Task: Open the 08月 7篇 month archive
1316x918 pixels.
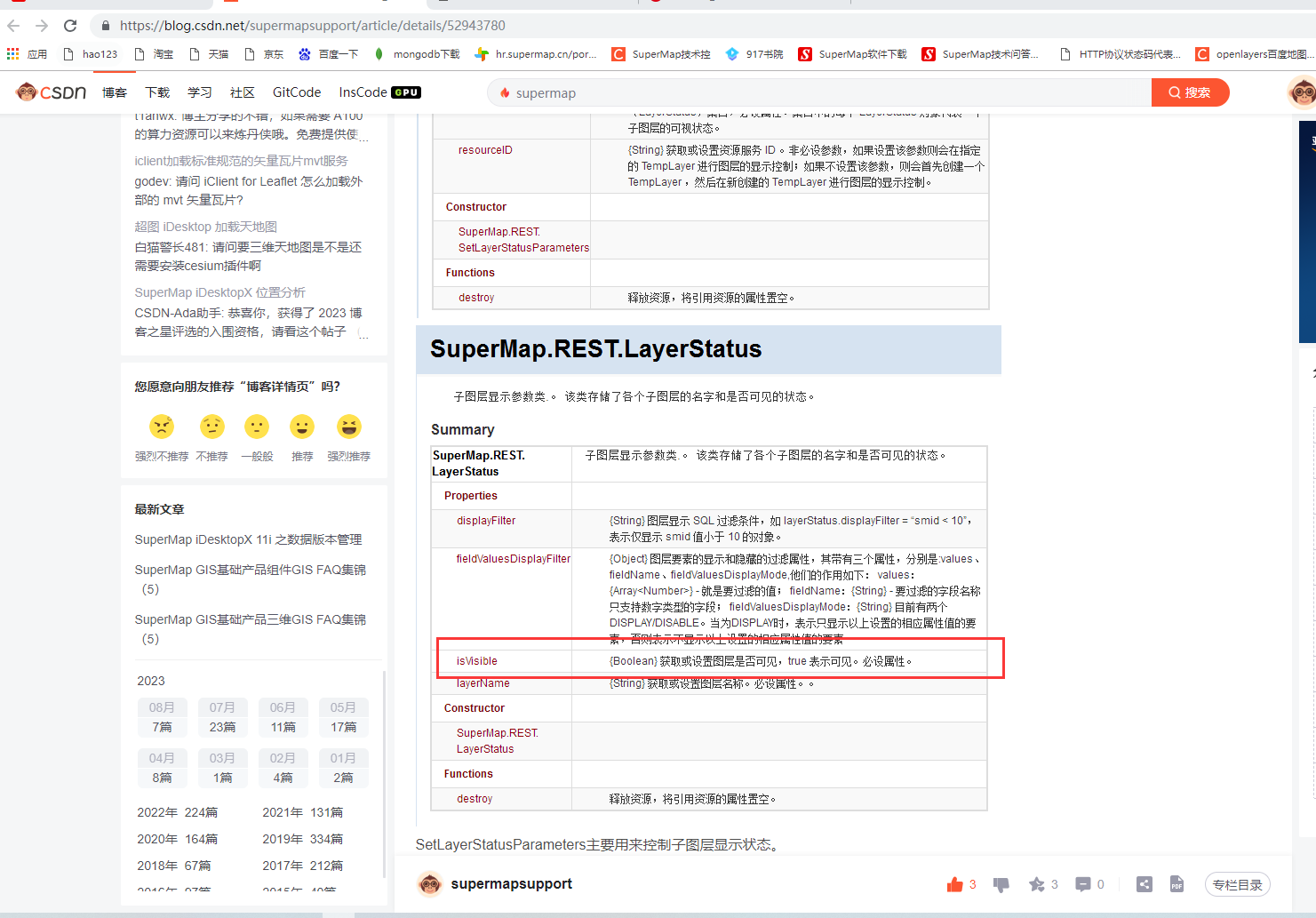Action: pos(163,717)
